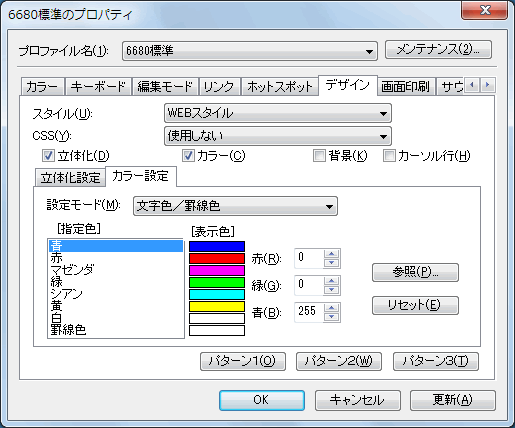Viewport: 515px width, 428px height.
Task: Select 緑 in the 指定色 list
Action: 116,282
